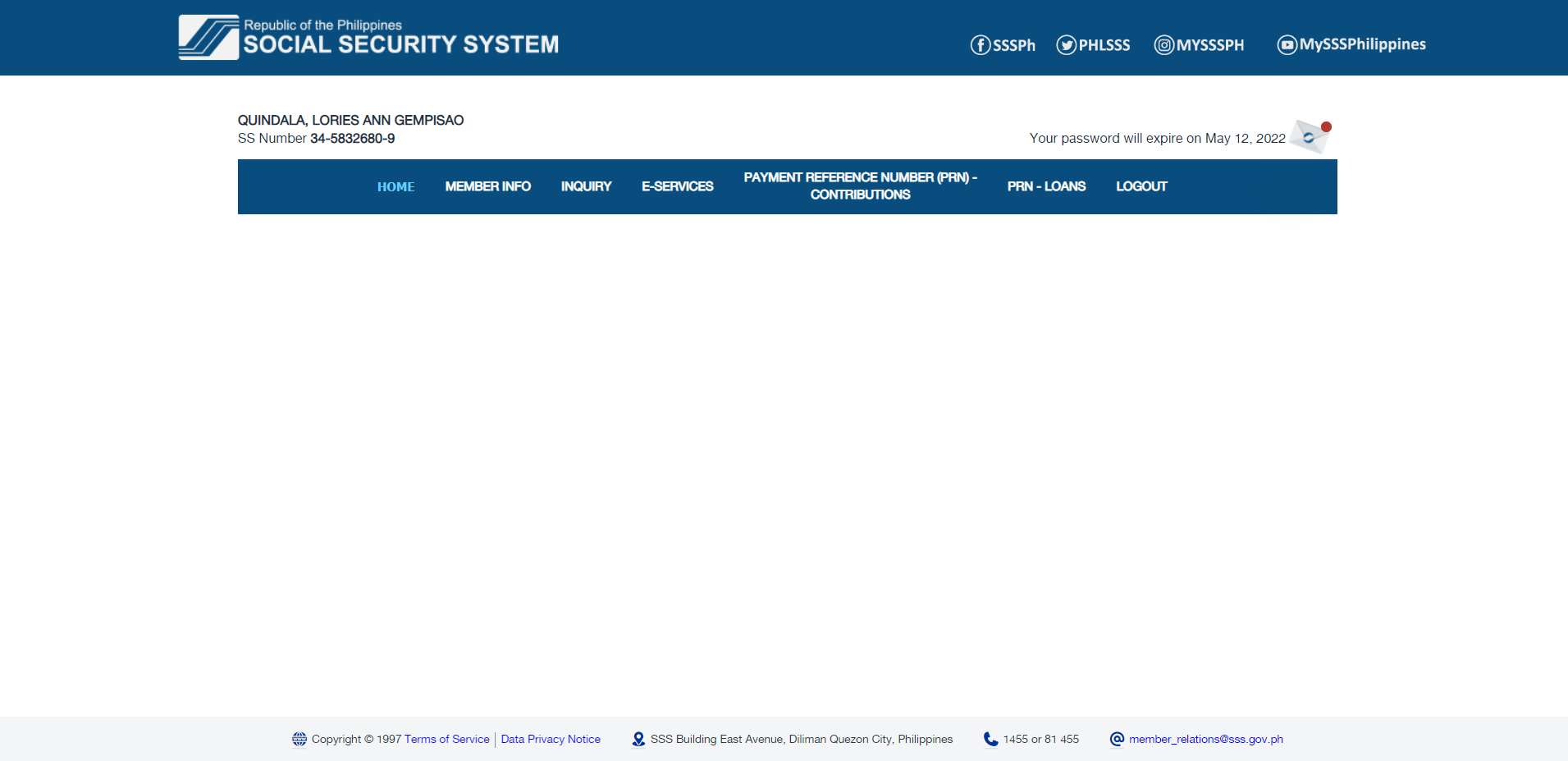Open the INQUIRY menu
Image resolution: width=1568 pixels, height=761 pixels.
coord(586,186)
